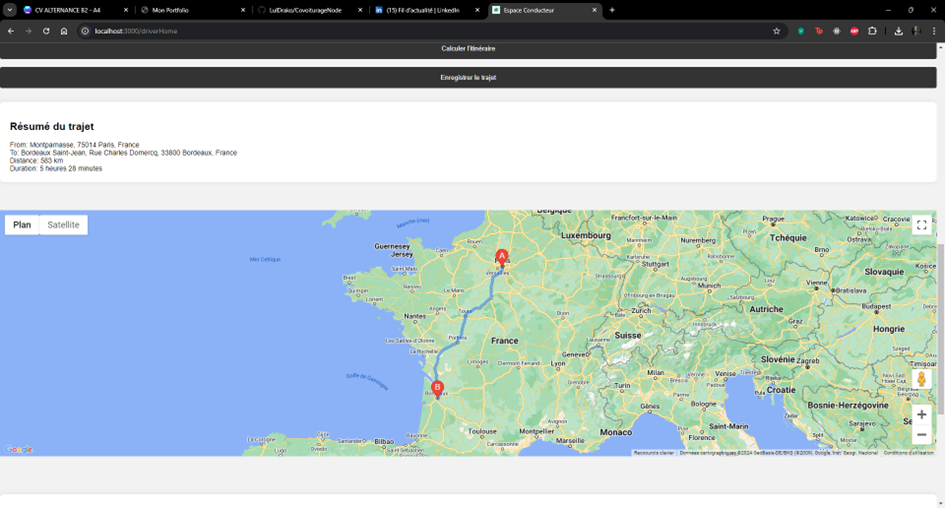
Task: Open the browser home page
Action: [64, 31]
